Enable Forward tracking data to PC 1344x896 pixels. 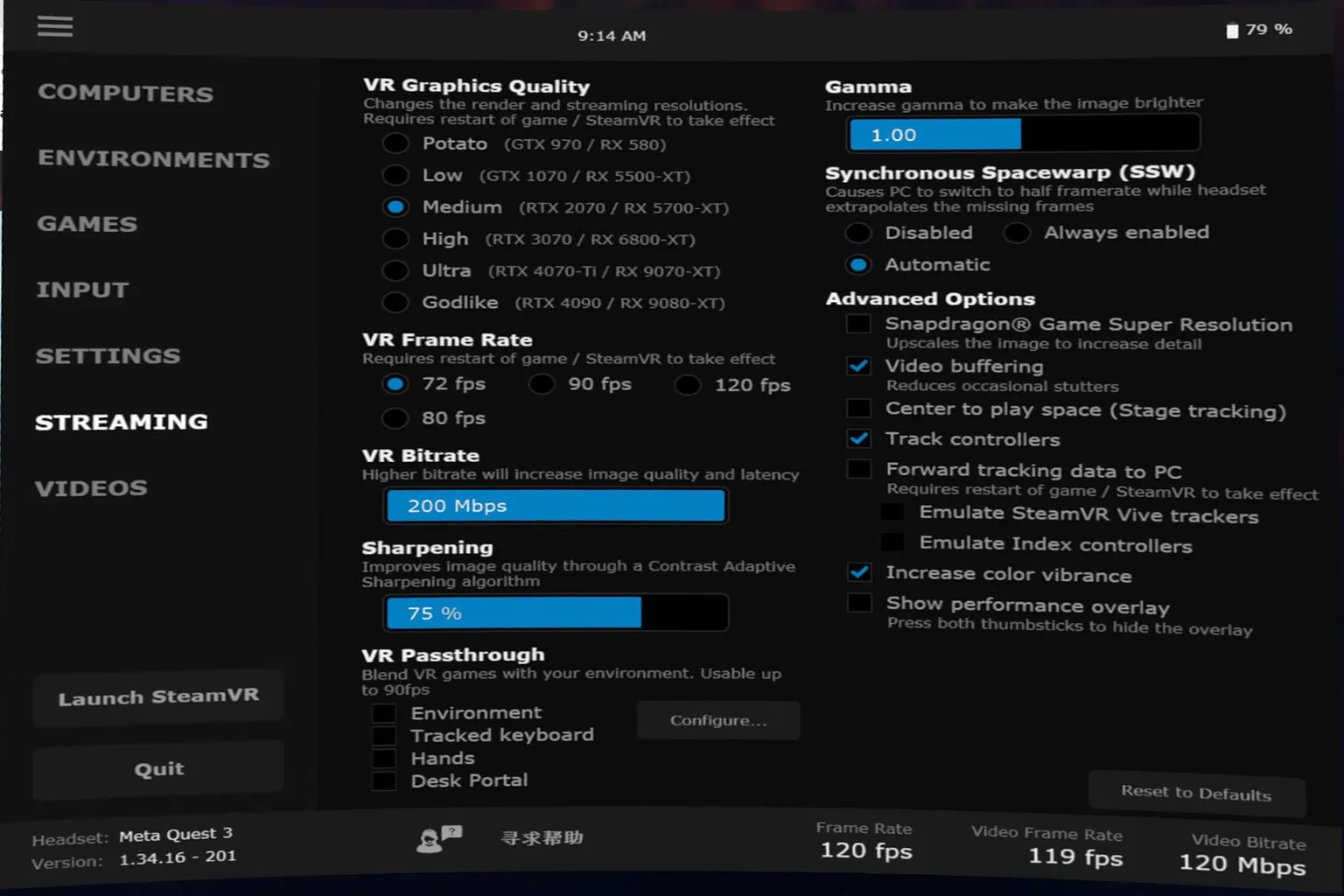pos(859,469)
